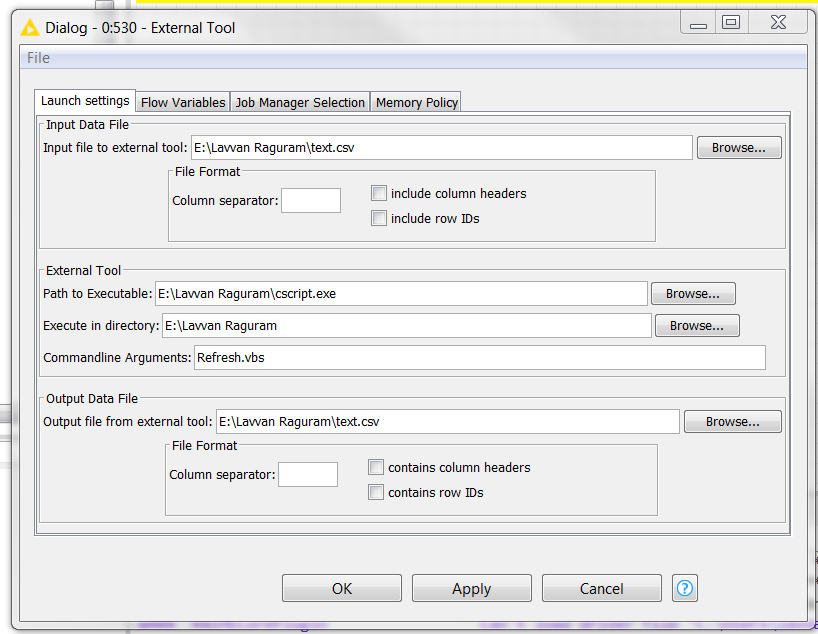
Task: Click the blue help question mark icon
Action: pyautogui.click(x=684, y=588)
